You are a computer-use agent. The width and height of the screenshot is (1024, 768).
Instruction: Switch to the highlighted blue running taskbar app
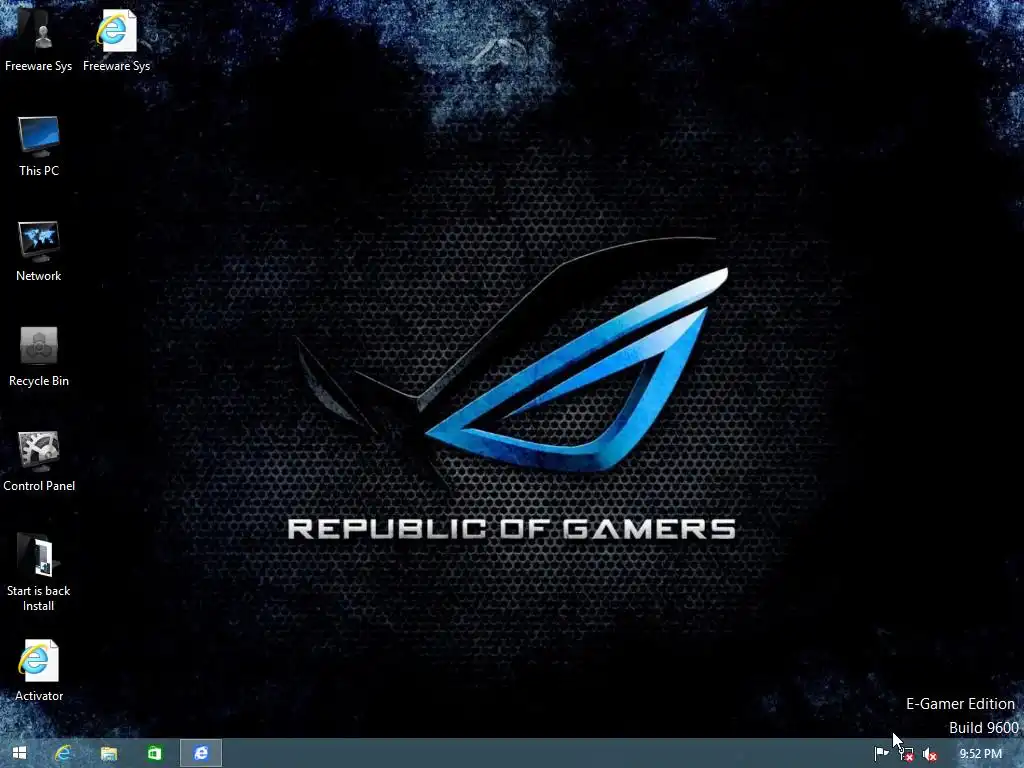click(201, 753)
